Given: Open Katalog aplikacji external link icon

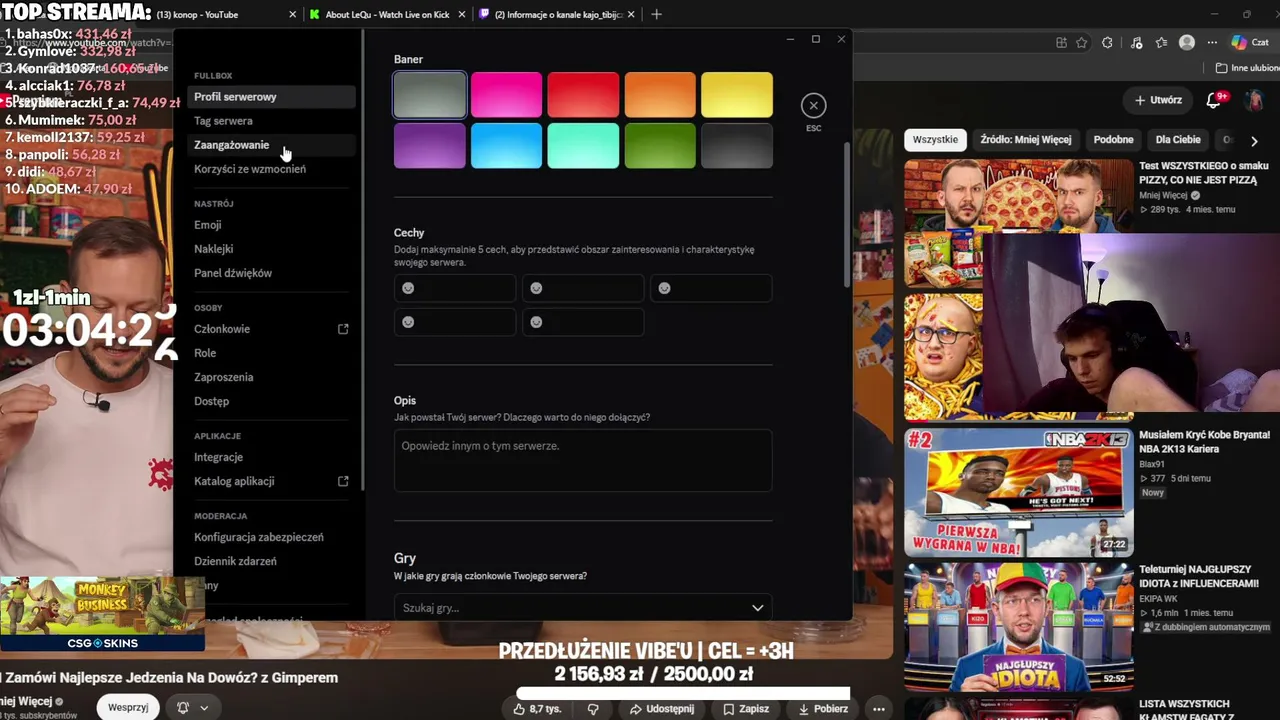Looking at the screenshot, I should pos(343,481).
